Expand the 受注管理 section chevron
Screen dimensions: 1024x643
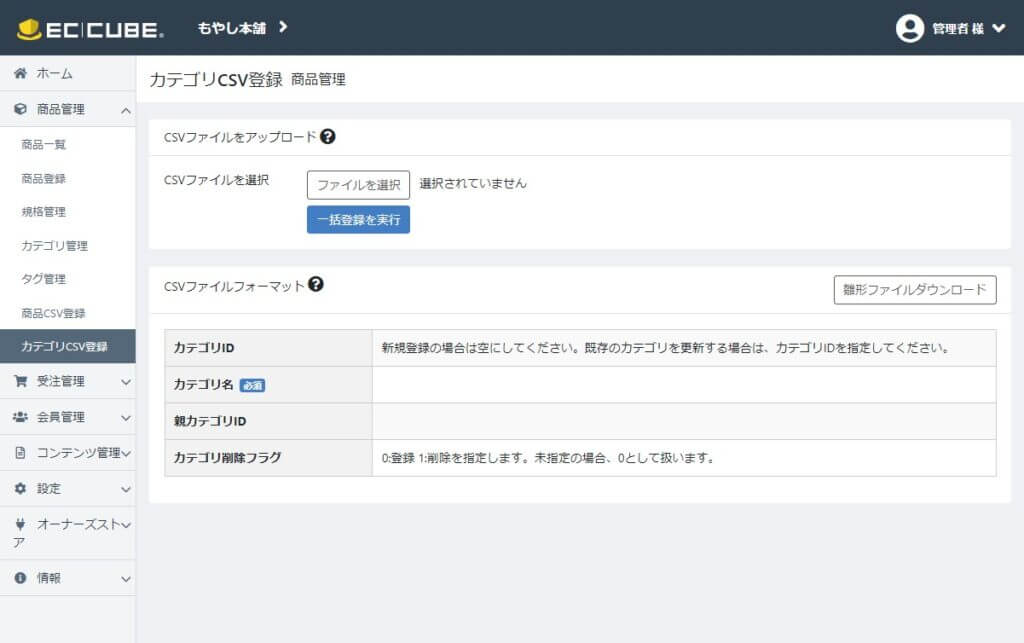[x=125, y=381]
